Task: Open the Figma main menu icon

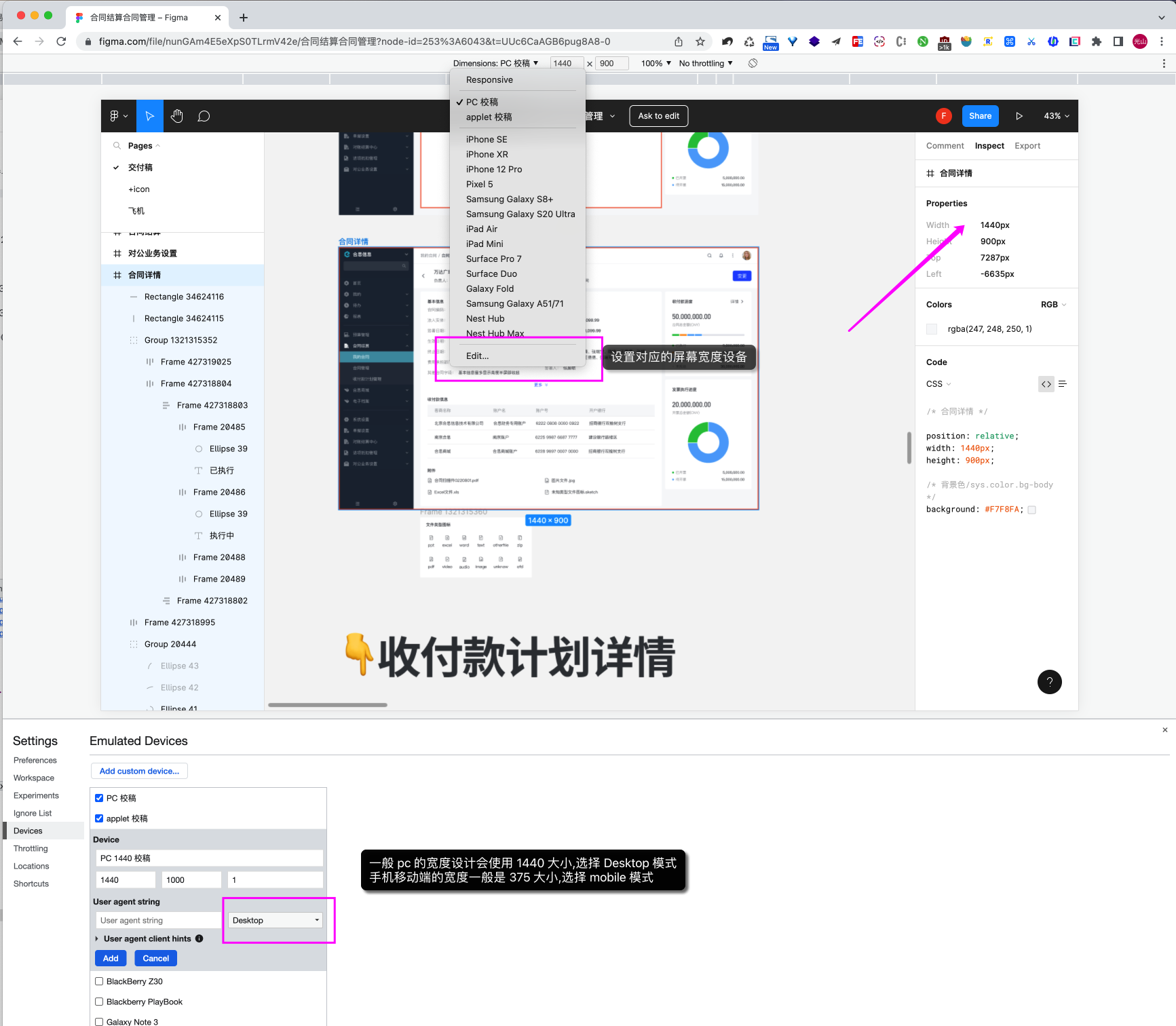Action: coord(119,116)
